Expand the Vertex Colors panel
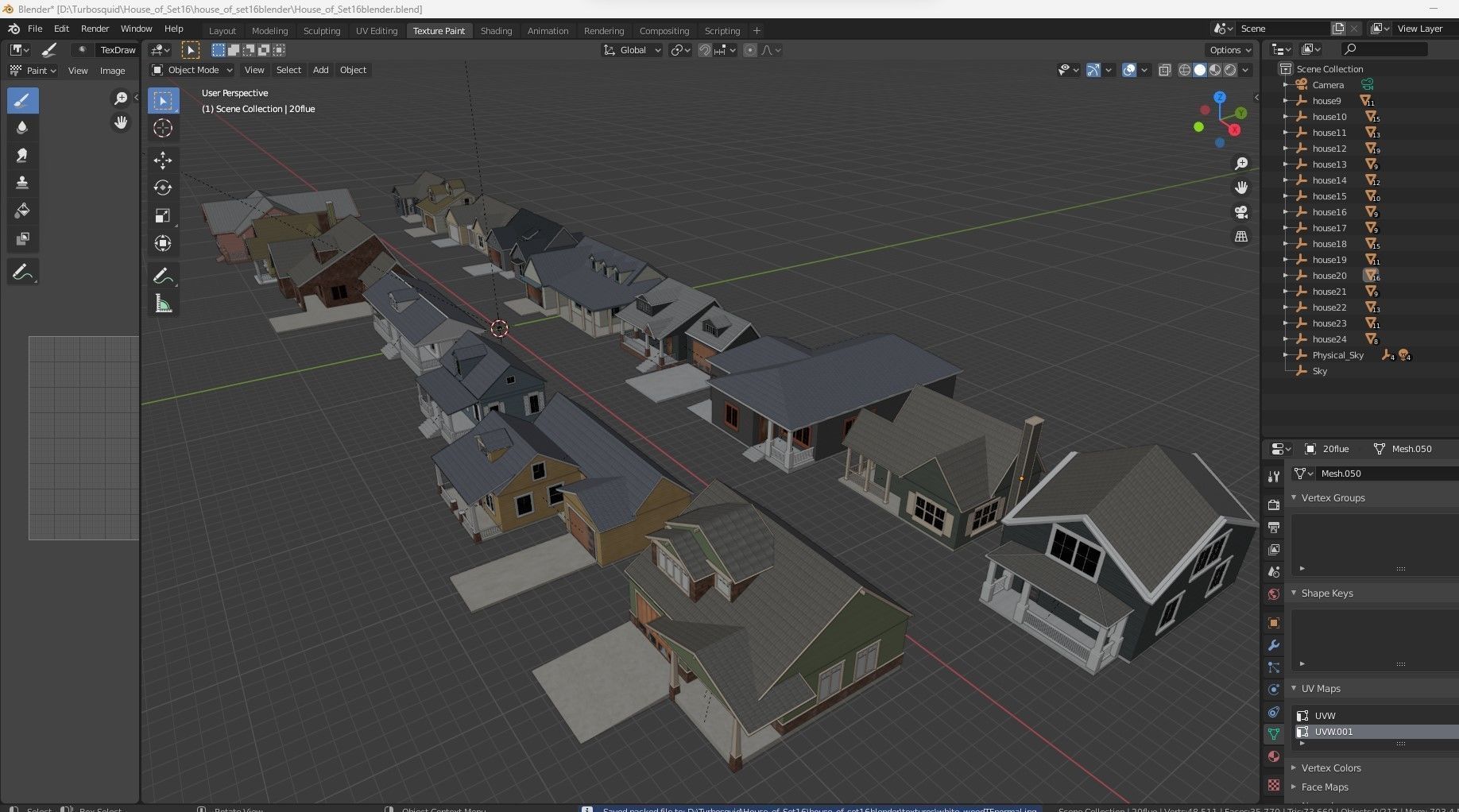 [x=1294, y=768]
